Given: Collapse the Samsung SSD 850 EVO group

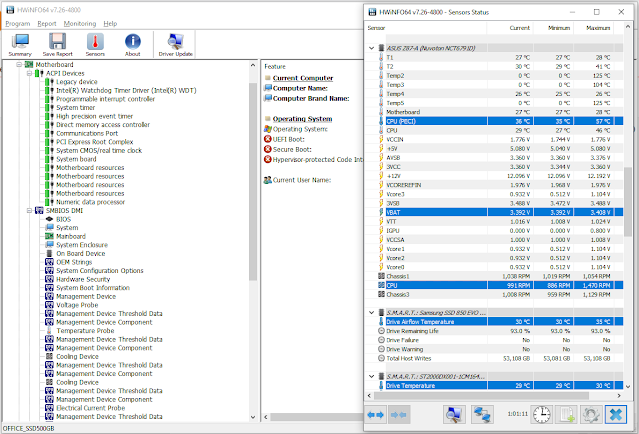Looking at the screenshot, I should pos(371,313).
